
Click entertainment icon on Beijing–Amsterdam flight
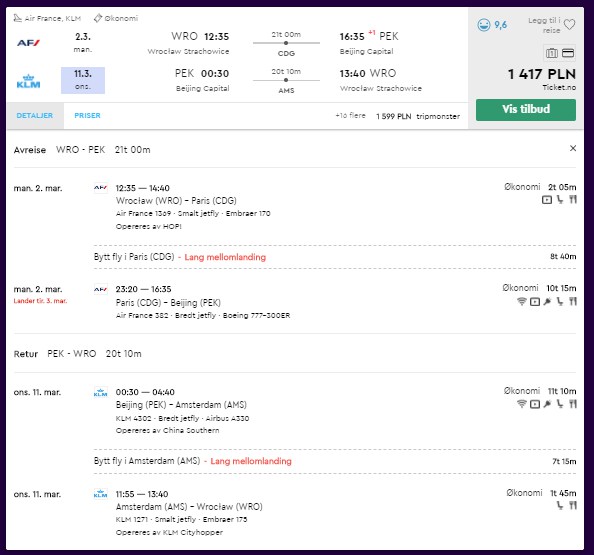tap(535, 404)
